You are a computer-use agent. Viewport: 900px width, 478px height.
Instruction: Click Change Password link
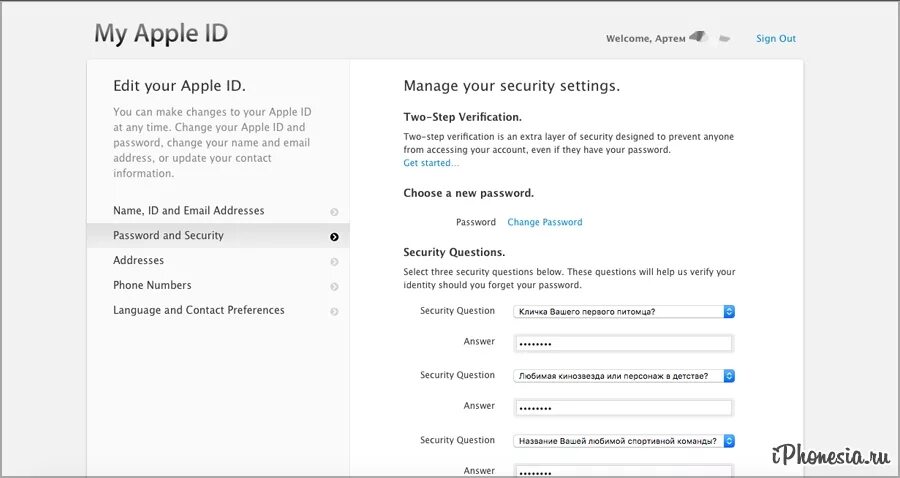click(x=544, y=222)
